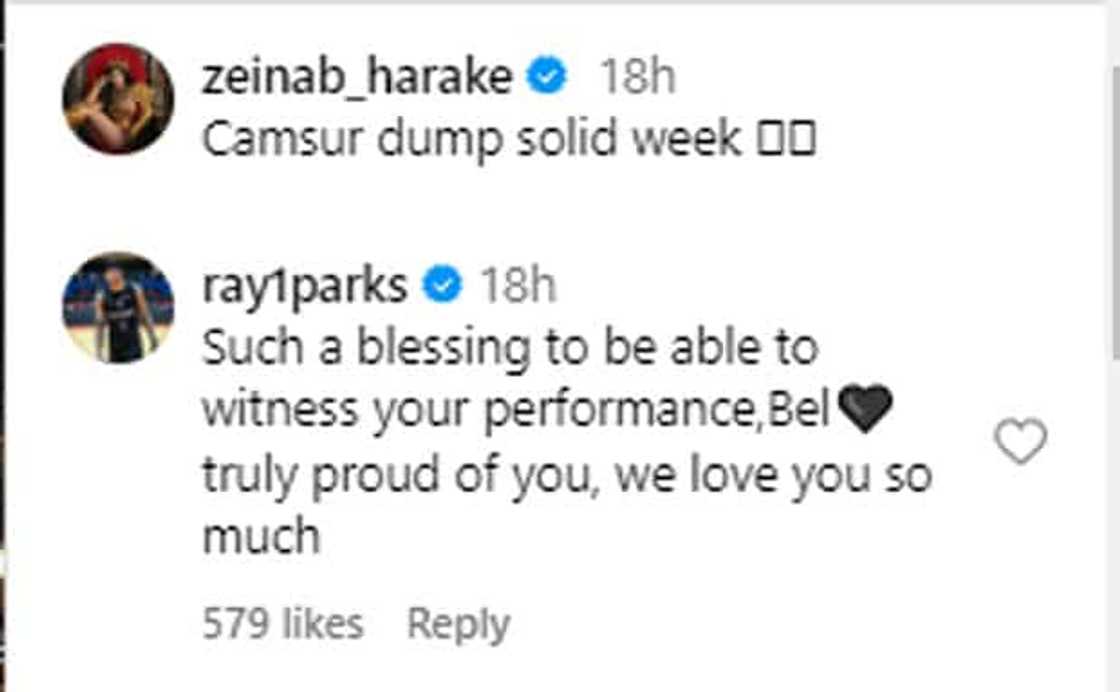The height and width of the screenshot is (692, 1120).
Task: Click ray1parks' circular profile avatar
Action: 117,308
